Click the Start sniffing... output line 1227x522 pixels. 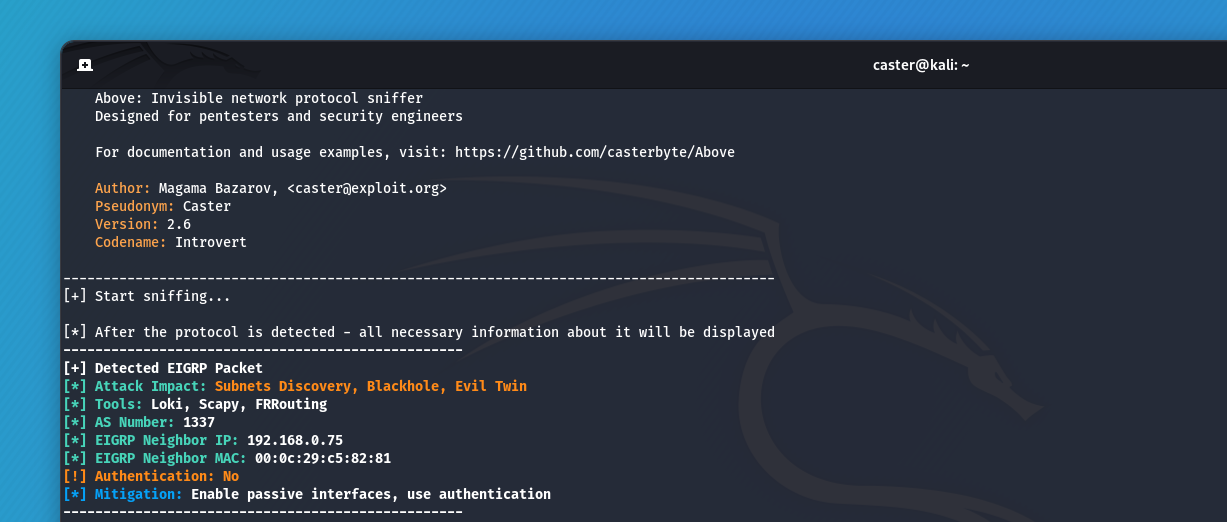tap(147, 296)
